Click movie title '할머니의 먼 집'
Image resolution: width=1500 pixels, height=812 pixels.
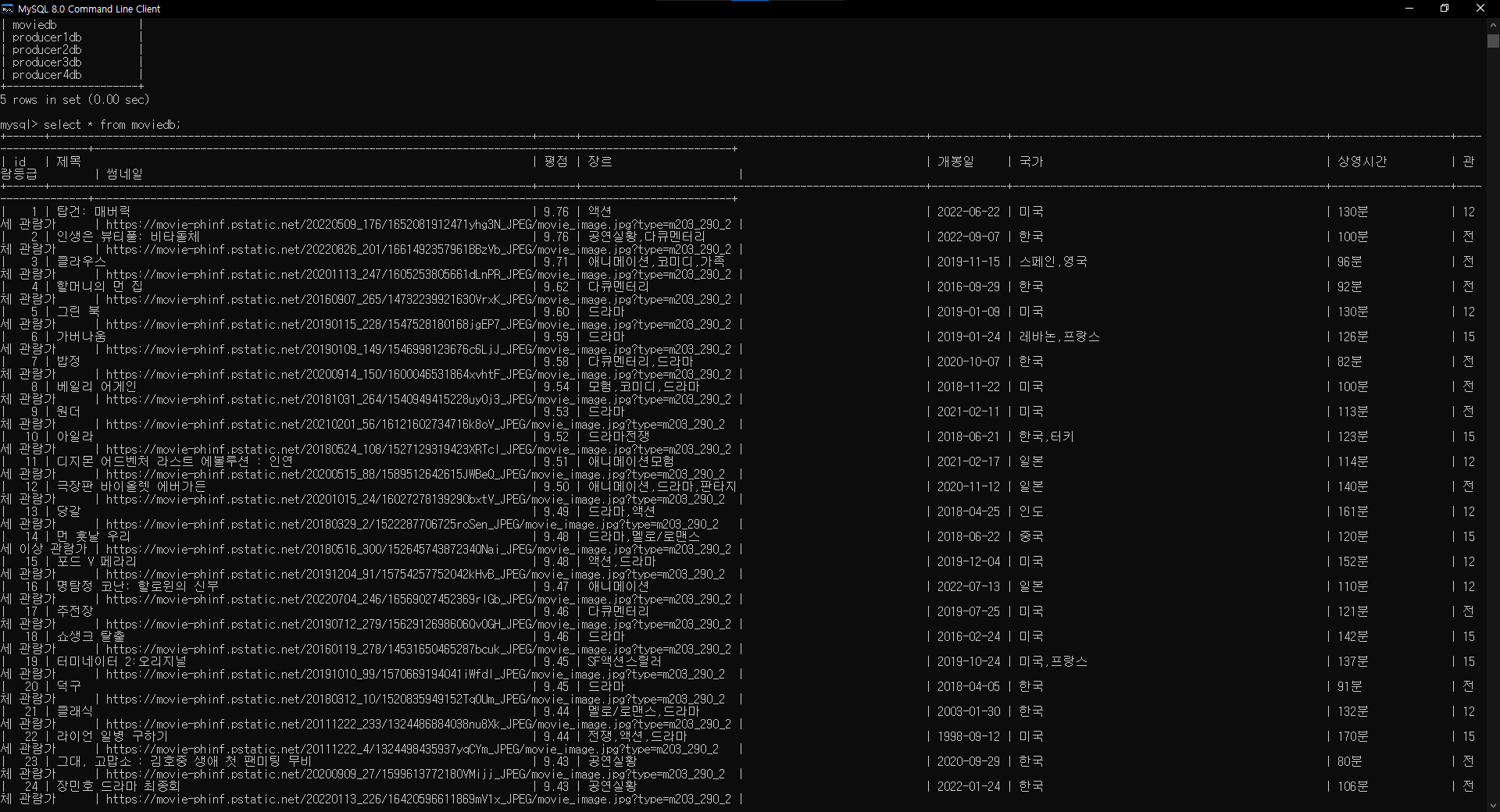click(x=100, y=287)
